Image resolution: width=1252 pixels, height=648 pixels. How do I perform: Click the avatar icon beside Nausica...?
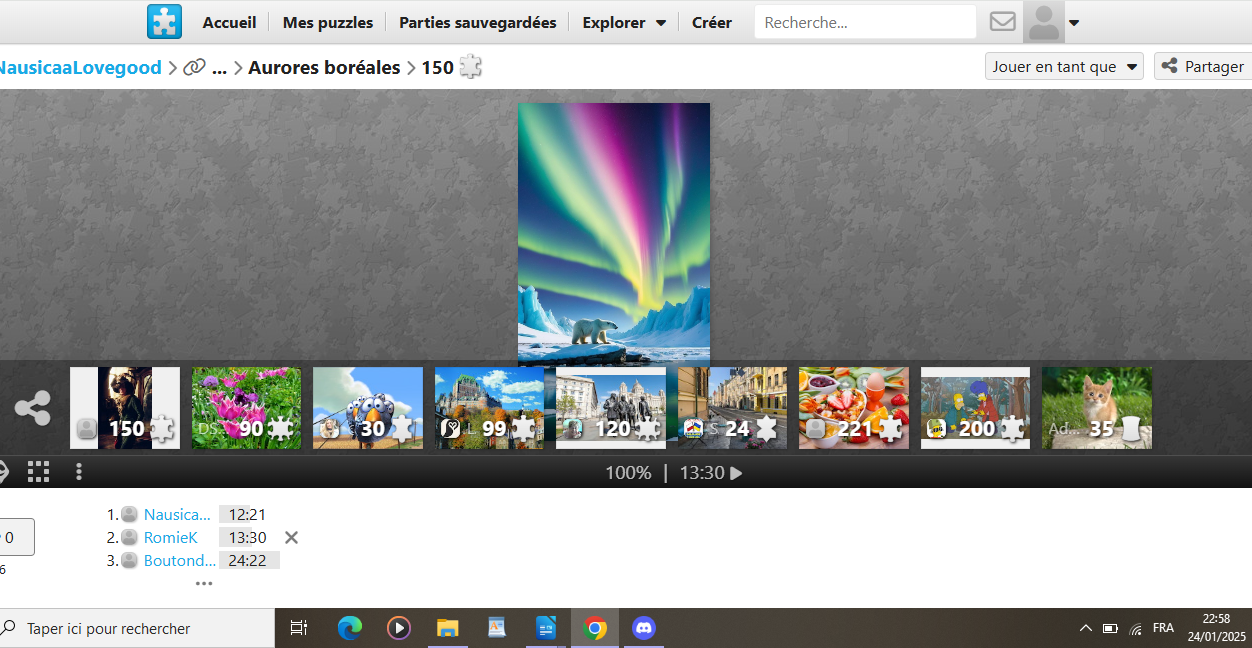pyautogui.click(x=129, y=514)
